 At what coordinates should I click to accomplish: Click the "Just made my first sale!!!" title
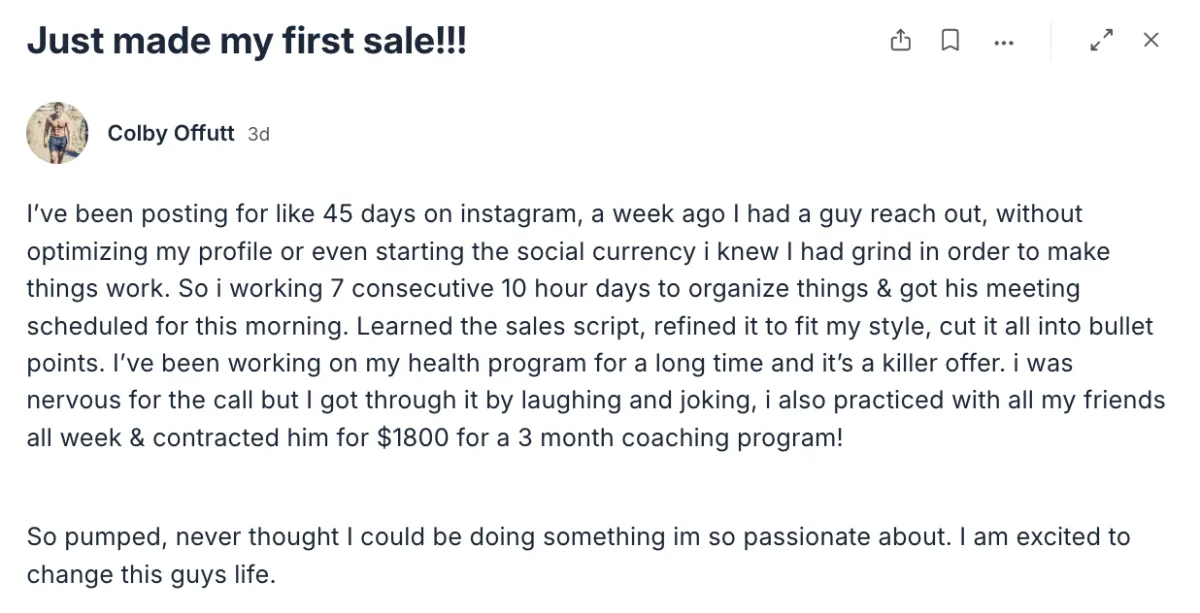(246, 42)
